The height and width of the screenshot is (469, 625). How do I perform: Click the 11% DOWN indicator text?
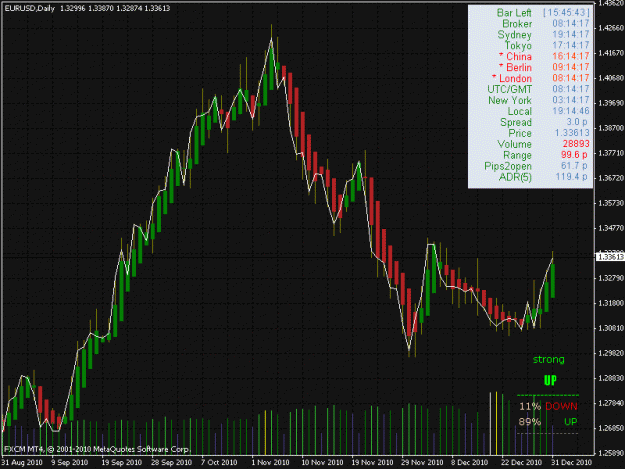coord(548,406)
